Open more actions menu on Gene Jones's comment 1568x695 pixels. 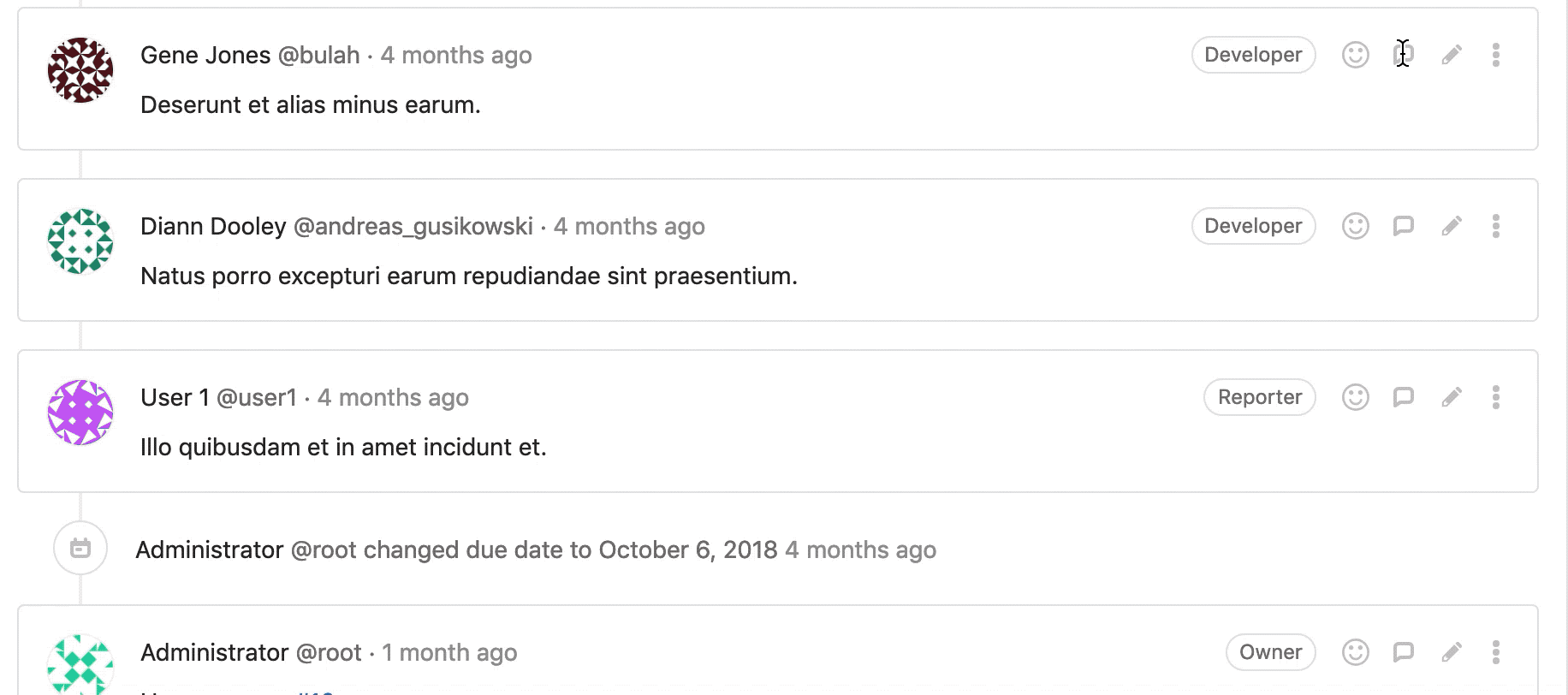(x=1496, y=54)
